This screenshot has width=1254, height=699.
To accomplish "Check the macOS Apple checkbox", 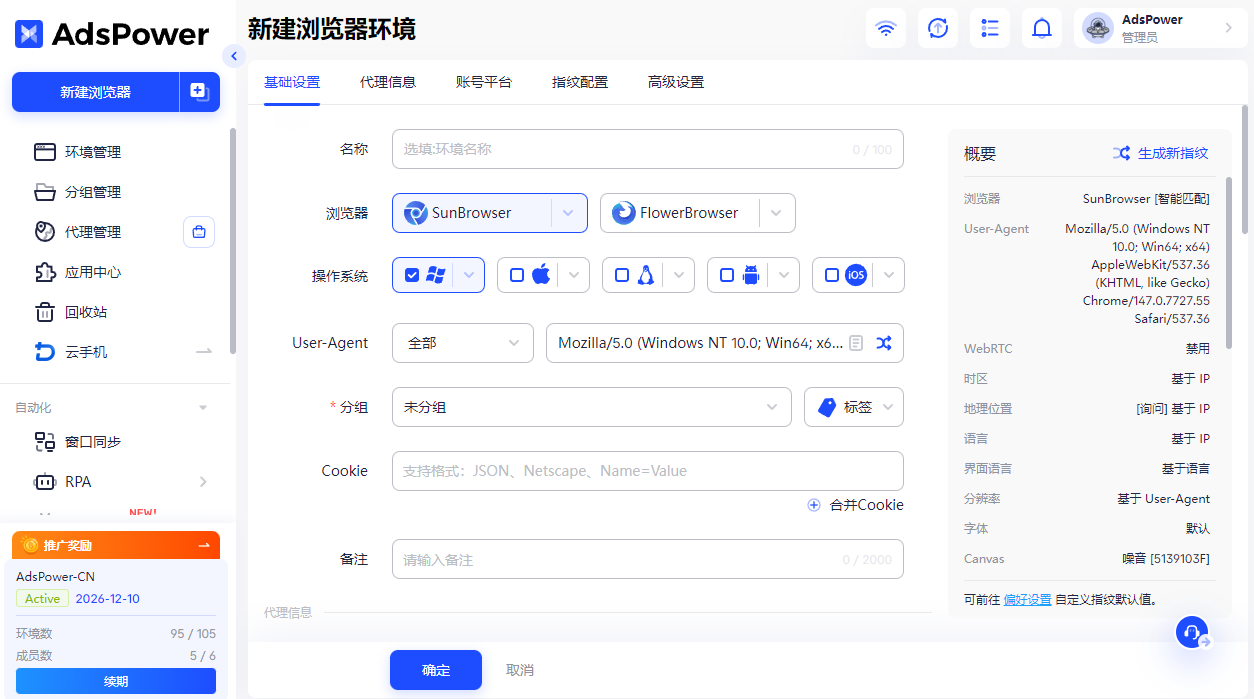I will [517, 275].
